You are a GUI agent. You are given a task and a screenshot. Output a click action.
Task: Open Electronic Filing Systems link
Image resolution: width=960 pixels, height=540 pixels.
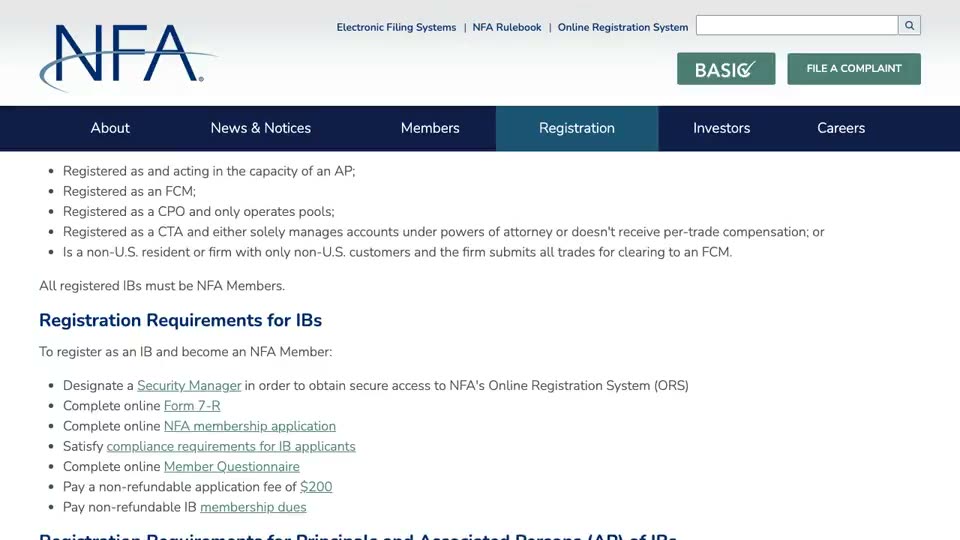[x=396, y=28]
